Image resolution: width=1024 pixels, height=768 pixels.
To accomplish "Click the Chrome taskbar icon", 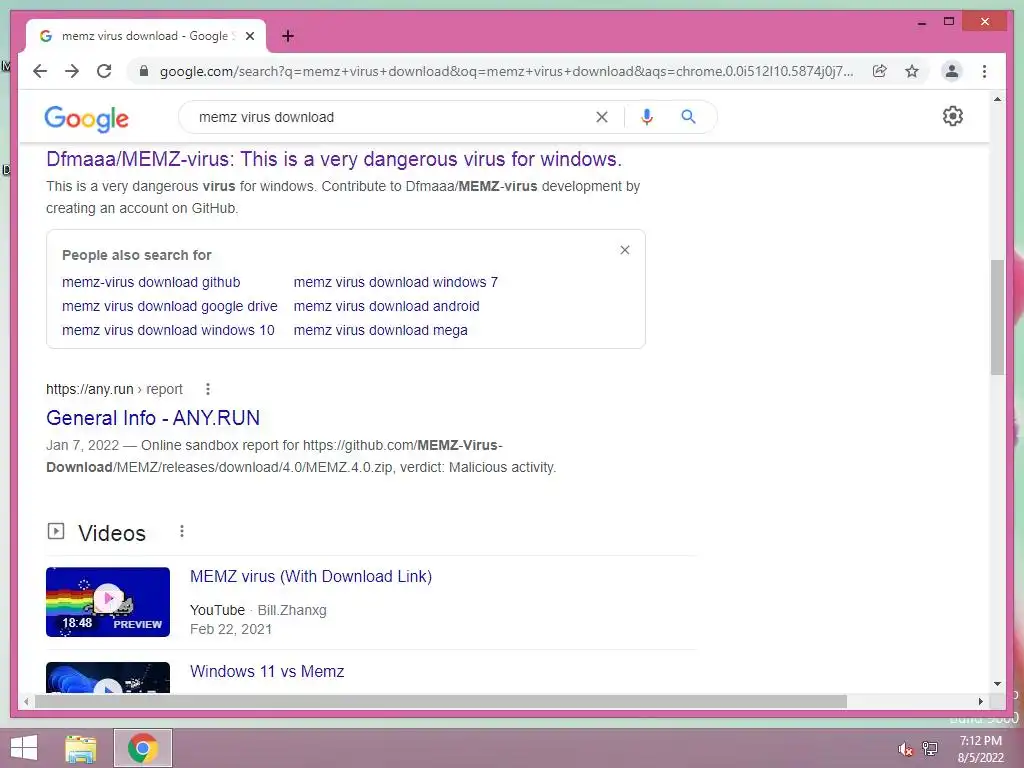I will pyautogui.click(x=143, y=748).
